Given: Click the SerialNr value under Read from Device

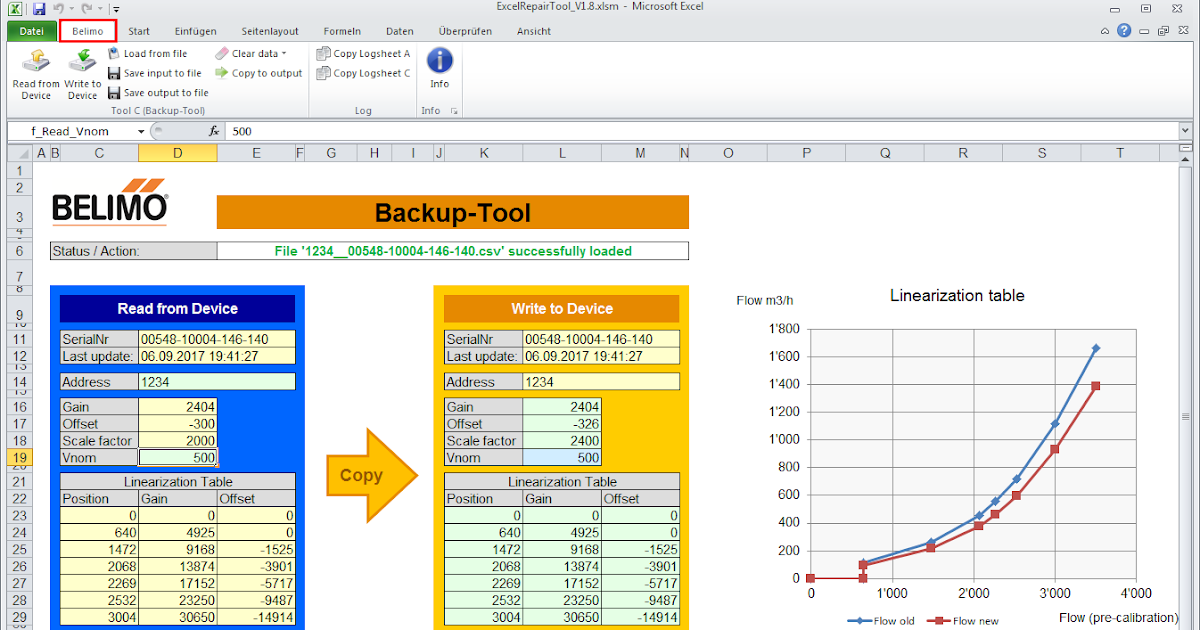Looking at the screenshot, I should click(217, 339).
